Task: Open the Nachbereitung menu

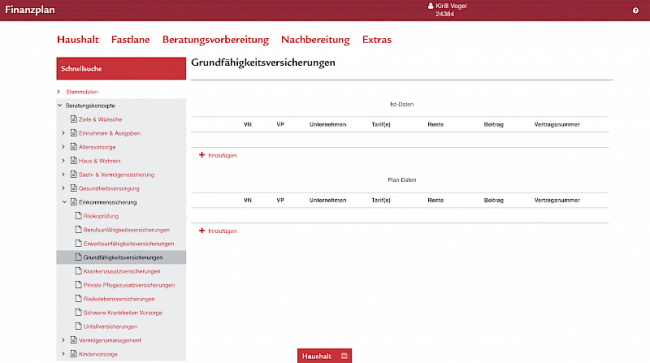Action: (x=315, y=40)
